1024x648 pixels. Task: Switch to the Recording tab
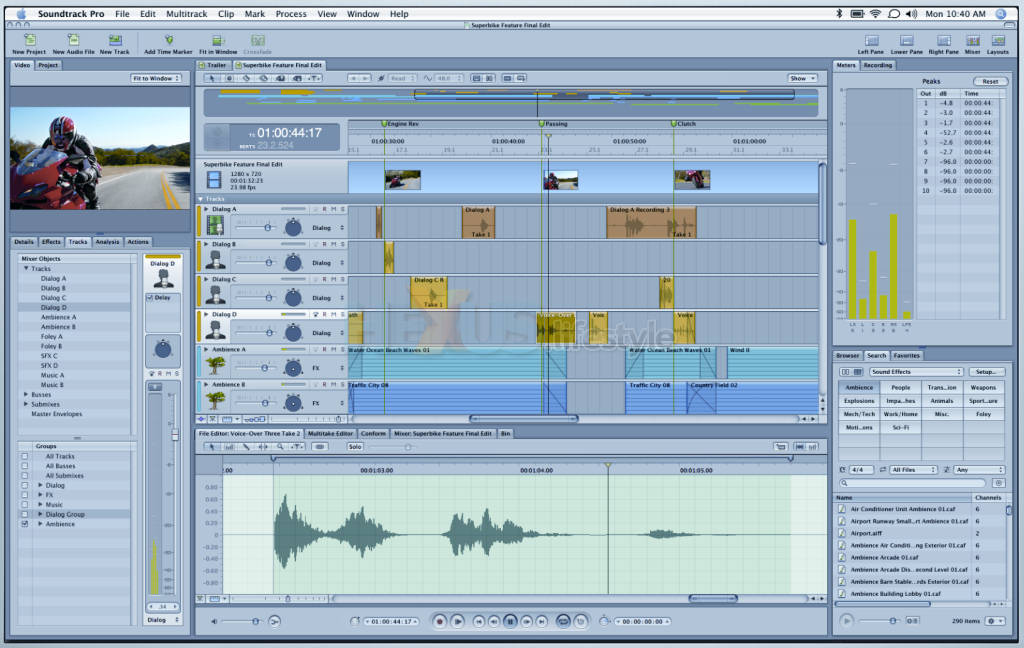click(877, 65)
